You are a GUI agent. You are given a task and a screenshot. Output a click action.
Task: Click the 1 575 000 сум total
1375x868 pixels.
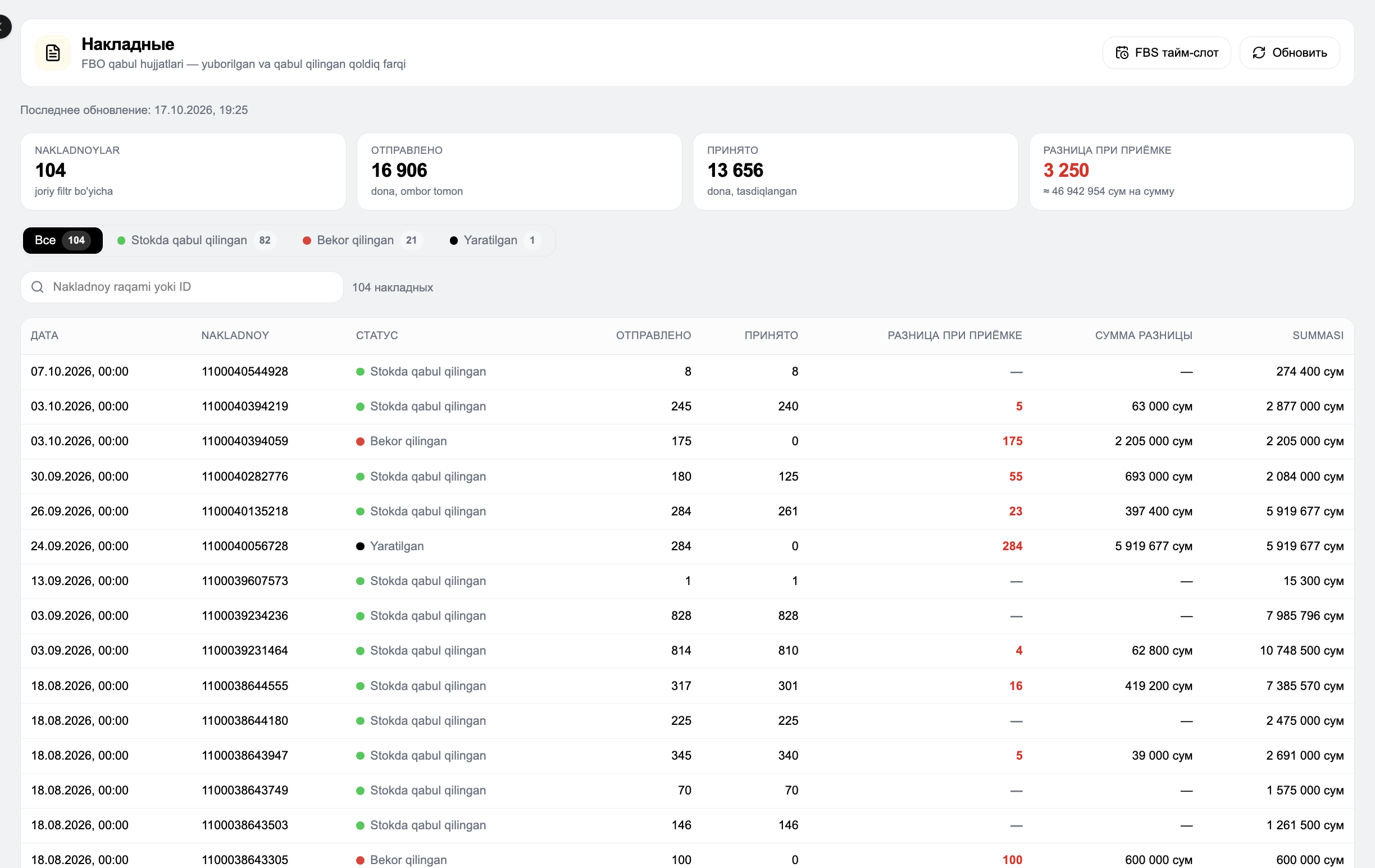pos(1305,791)
